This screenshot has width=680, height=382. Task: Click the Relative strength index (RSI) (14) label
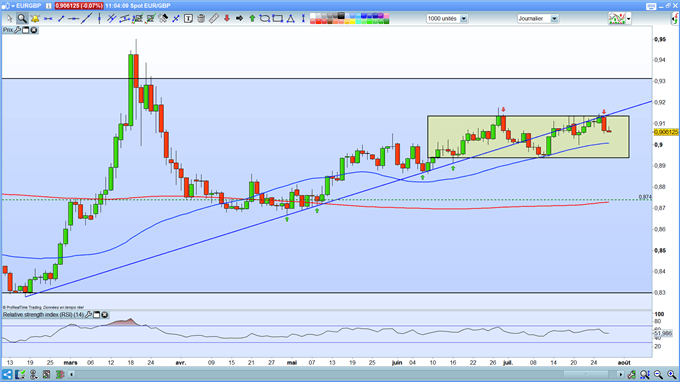[x=43, y=314]
